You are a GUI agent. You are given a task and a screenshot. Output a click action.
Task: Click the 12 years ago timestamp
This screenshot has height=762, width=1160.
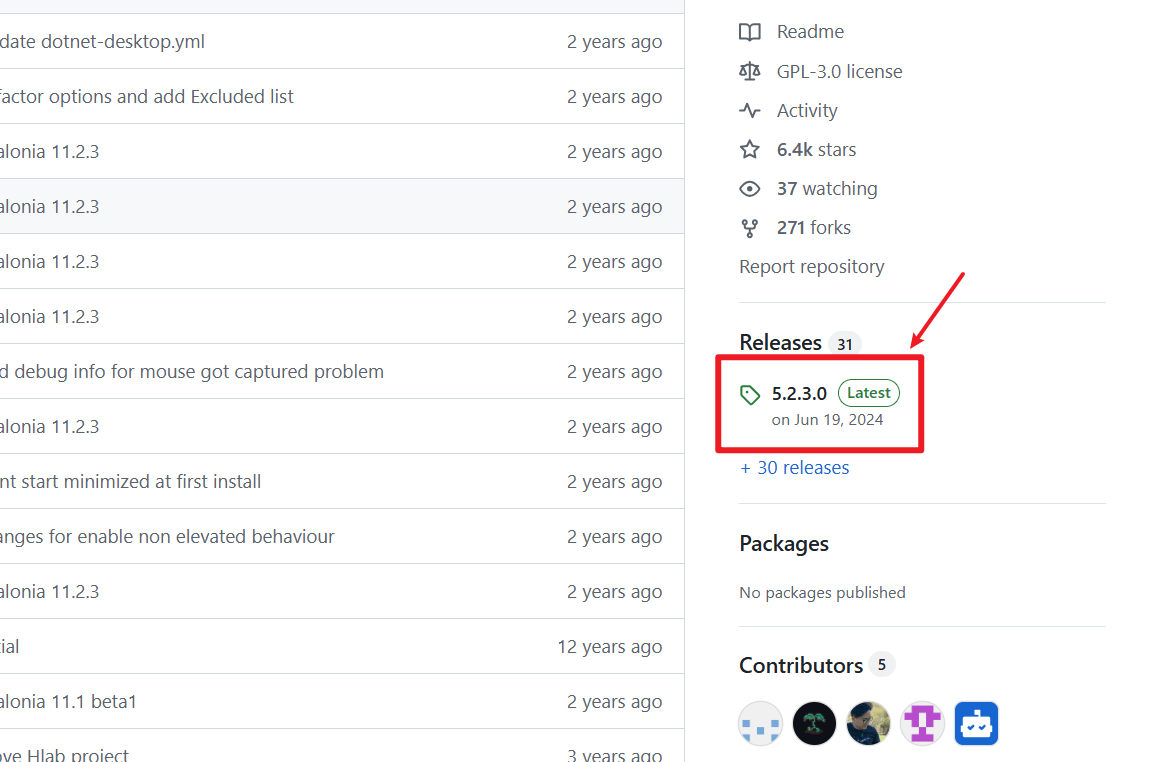point(610,647)
